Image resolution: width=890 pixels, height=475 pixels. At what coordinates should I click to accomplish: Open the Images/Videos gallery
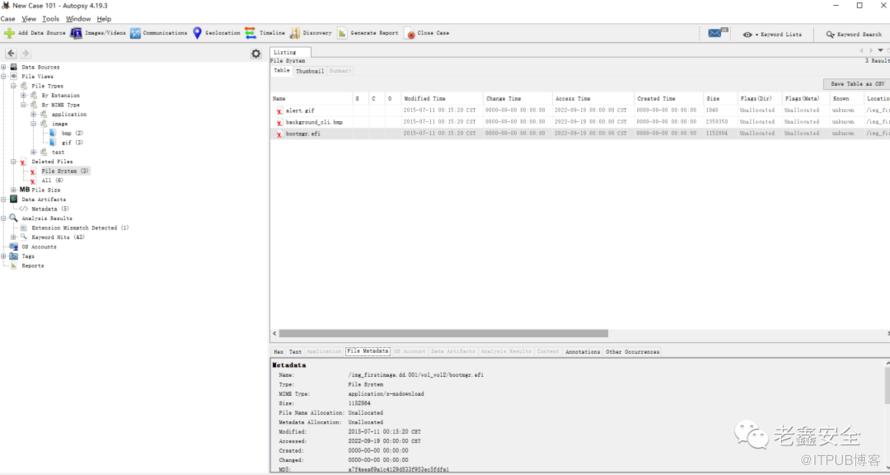click(77, 33)
